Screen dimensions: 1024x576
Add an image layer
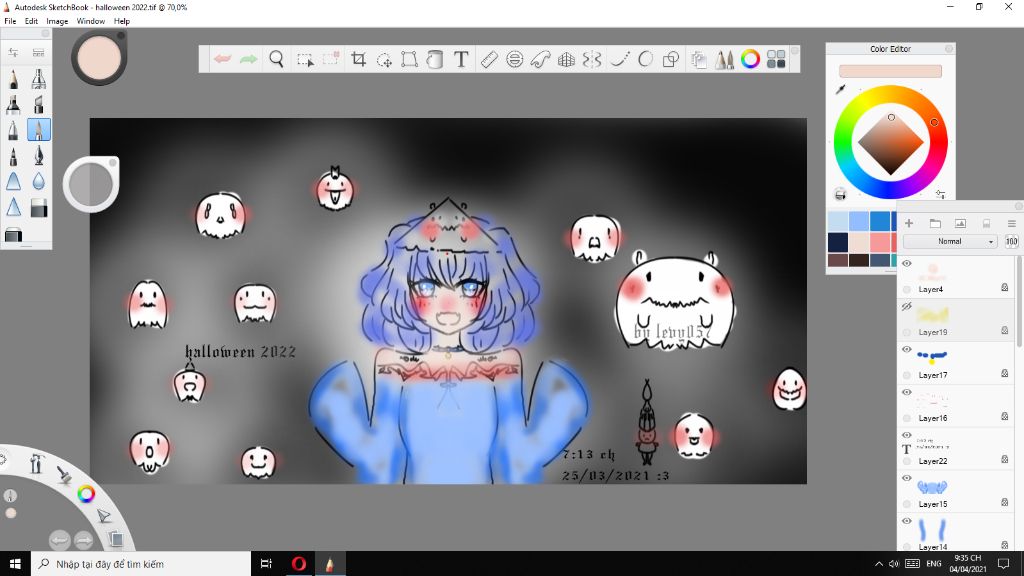point(960,223)
